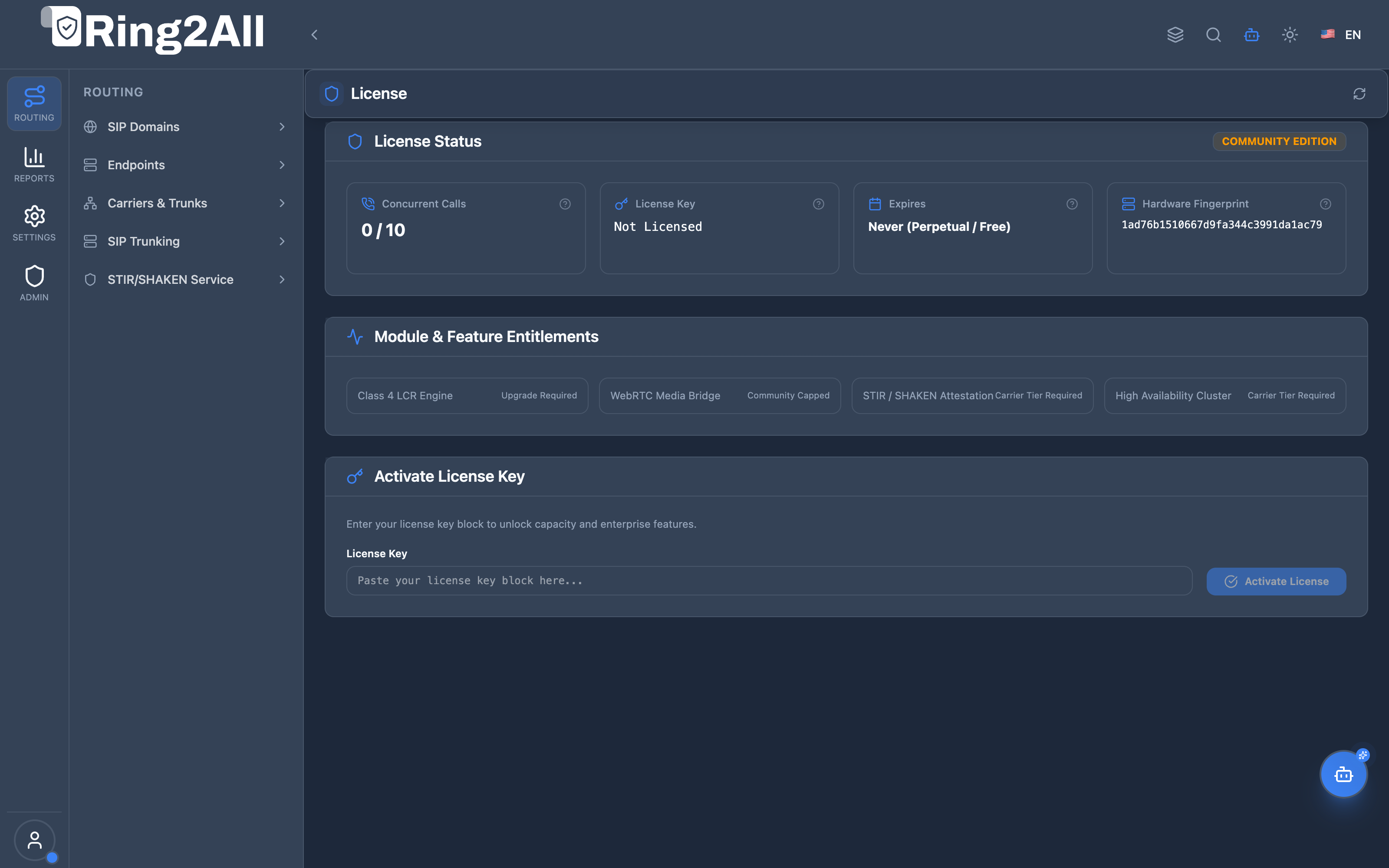
Task: Show help for Expires card
Action: pyautogui.click(x=1072, y=204)
